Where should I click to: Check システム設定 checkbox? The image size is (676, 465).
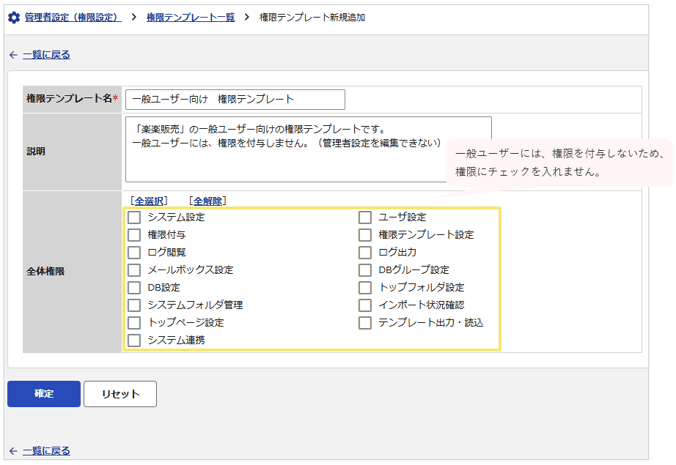134,217
